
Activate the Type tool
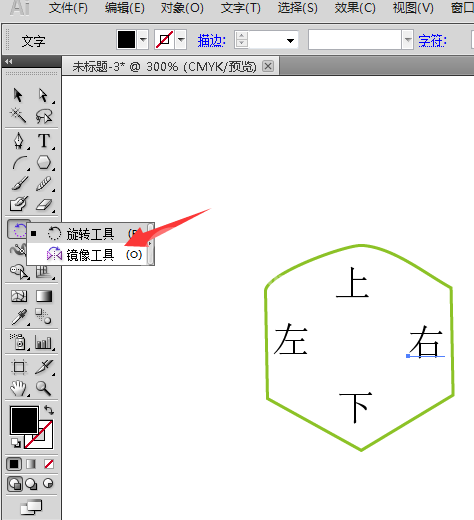tap(44, 141)
